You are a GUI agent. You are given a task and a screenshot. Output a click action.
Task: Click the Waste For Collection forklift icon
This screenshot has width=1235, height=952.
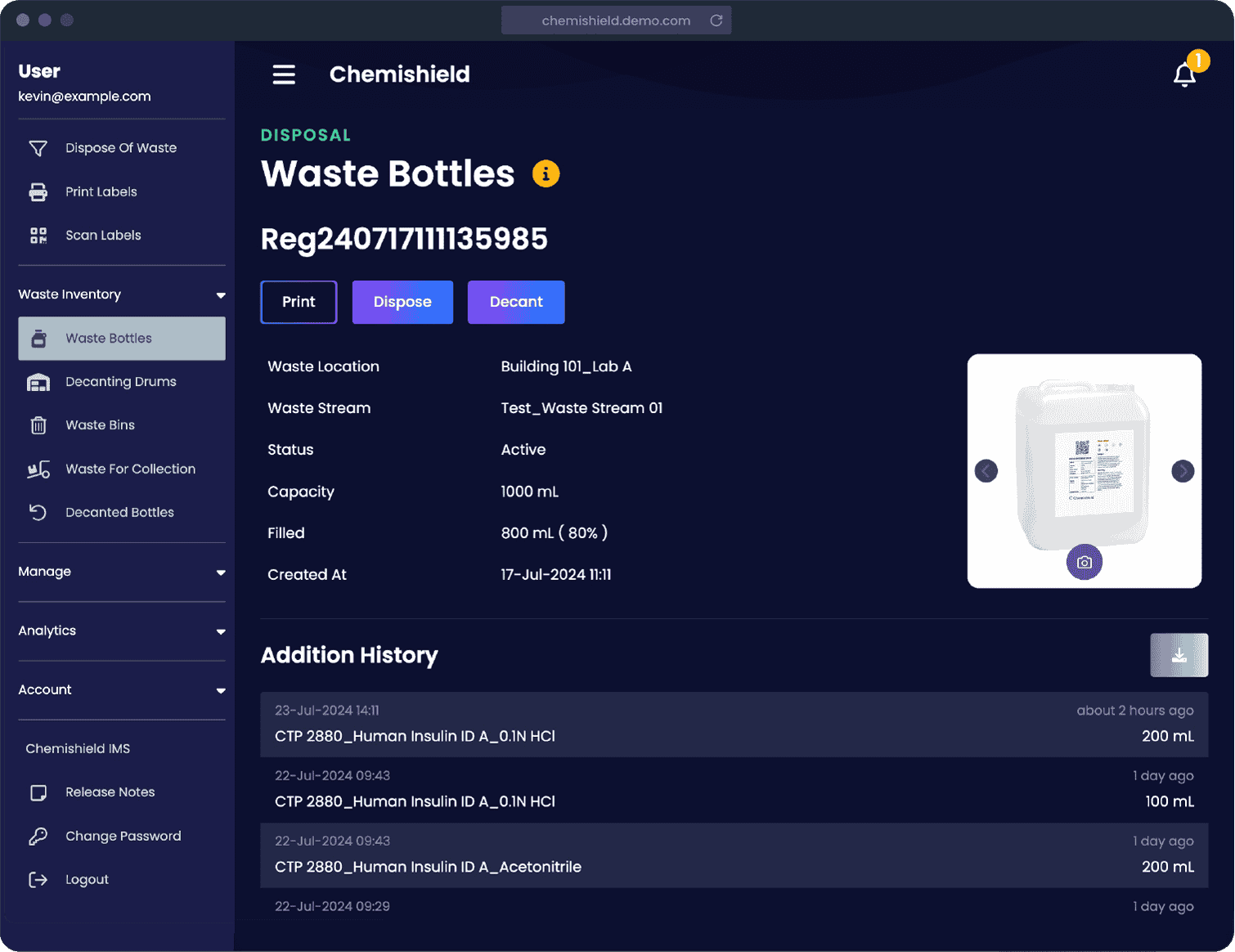[38, 469]
